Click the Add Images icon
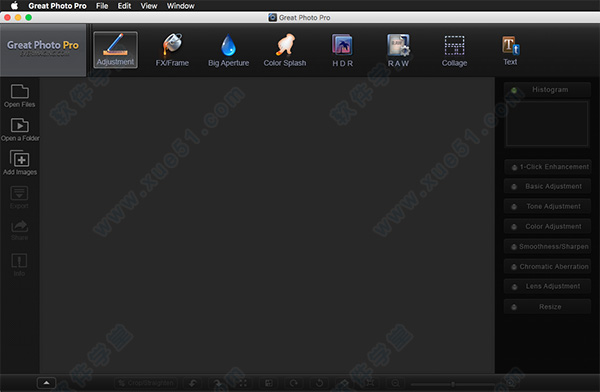 point(20,163)
